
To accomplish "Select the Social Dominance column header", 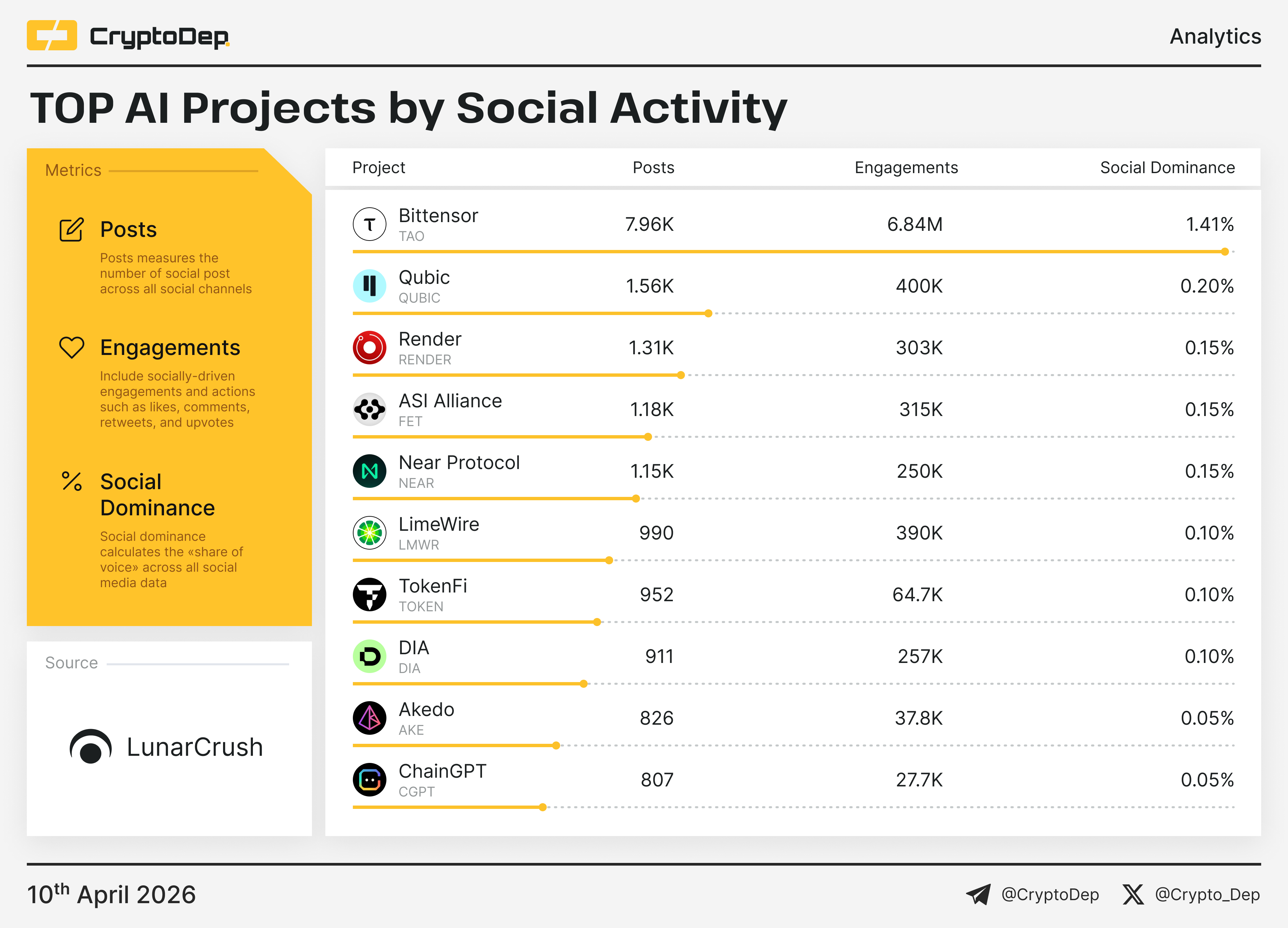I will point(1167,167).
